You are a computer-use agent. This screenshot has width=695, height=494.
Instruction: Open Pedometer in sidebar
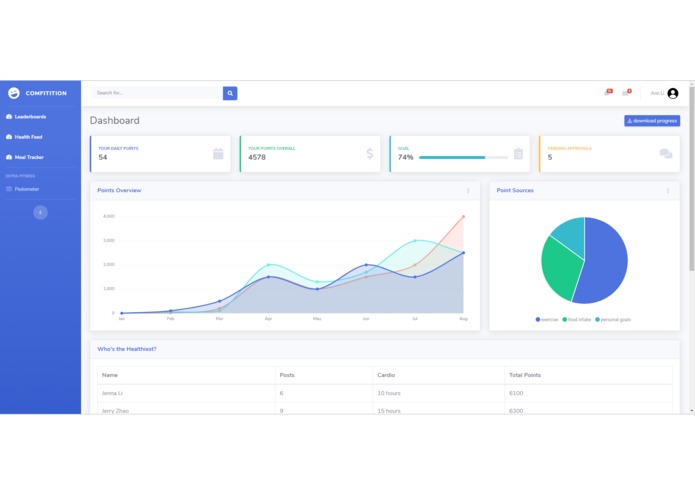pyautogui.click(x=27, y=189)
